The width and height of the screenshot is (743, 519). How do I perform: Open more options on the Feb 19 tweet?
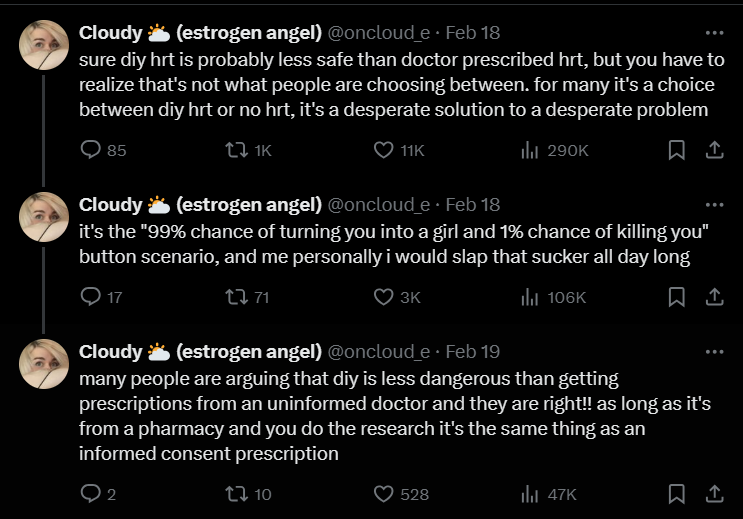pyautogui.click(x=714, y=352)
